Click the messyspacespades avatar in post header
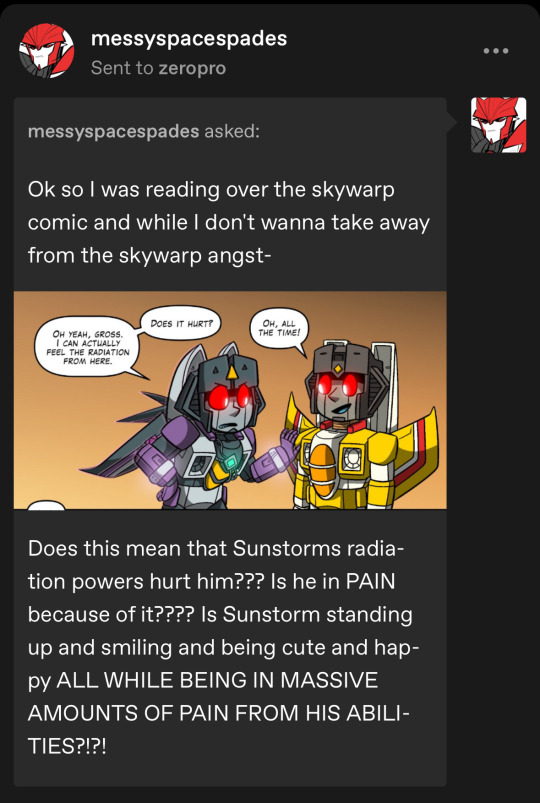Viewport: 540px width, 803px height. 47,51
